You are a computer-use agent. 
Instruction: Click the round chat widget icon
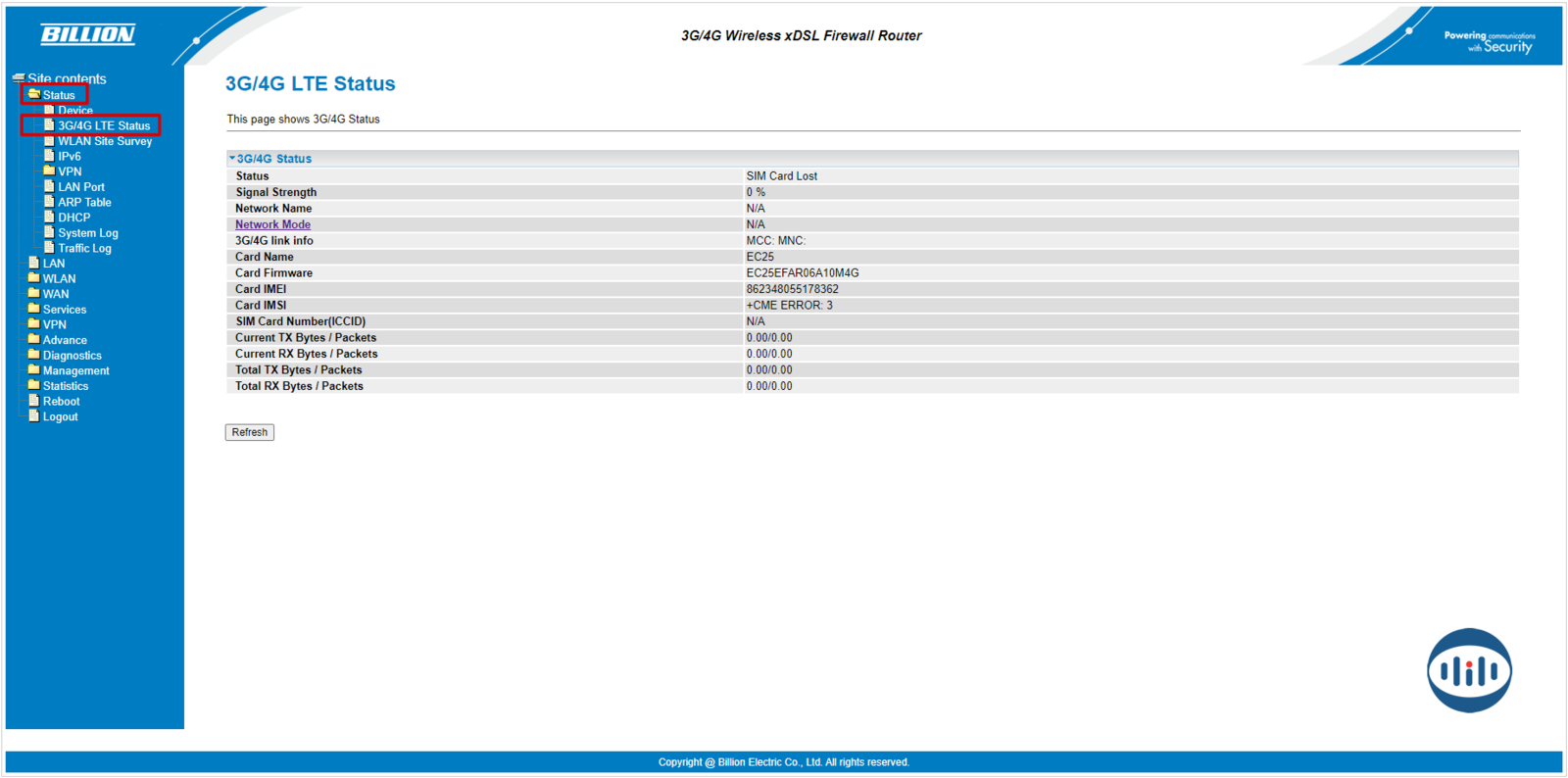[1468, 670]
